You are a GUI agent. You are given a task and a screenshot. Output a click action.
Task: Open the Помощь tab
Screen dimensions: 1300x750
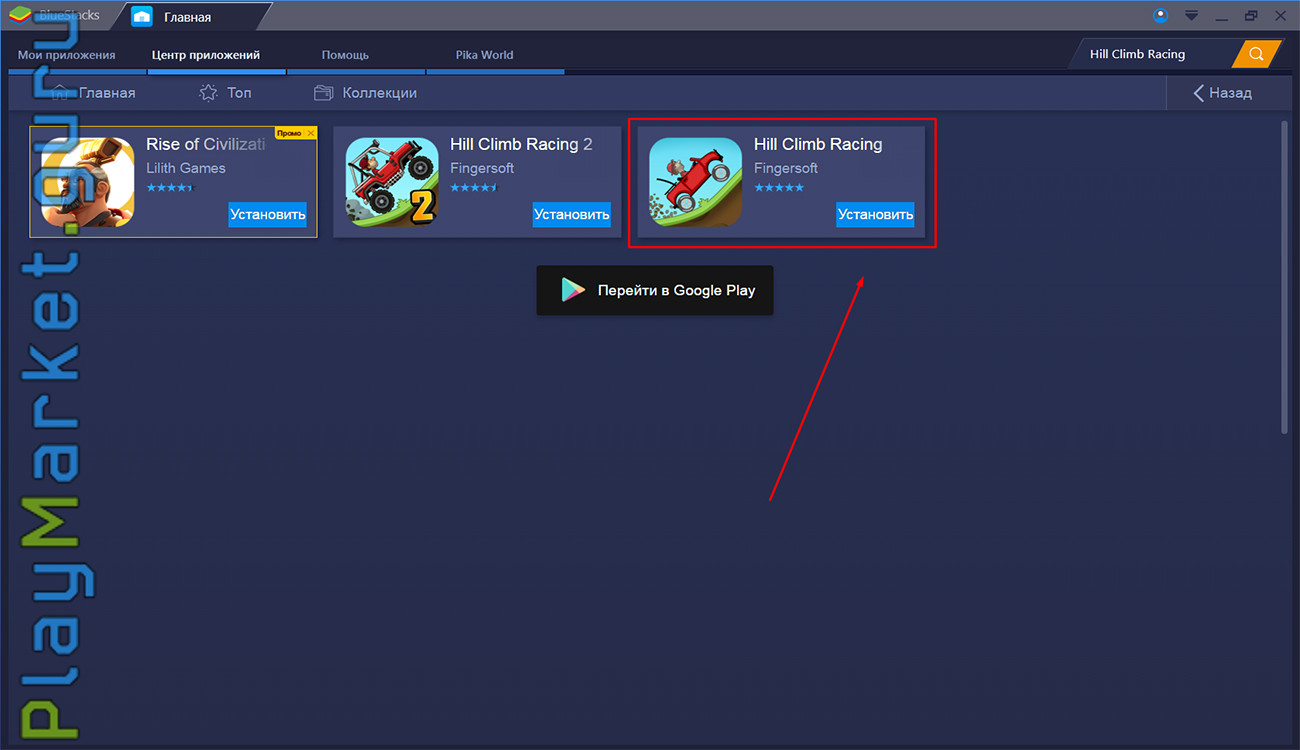pos(345,55)
